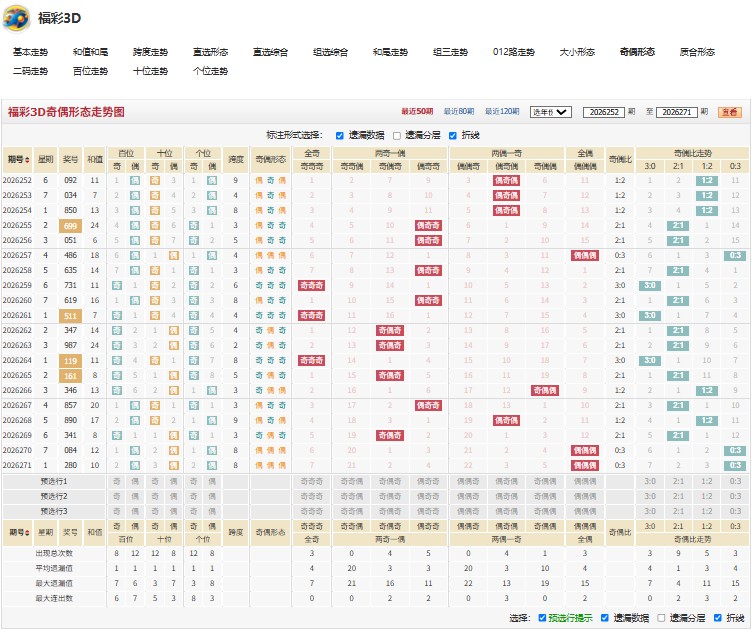The height and width of the screenshot is (632, 752).
Task: Focus the start period field 2026252
Action: pos(604,112)
